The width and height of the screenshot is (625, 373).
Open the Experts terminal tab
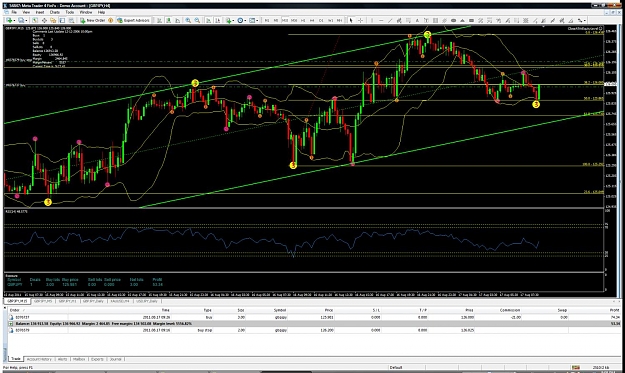97,359
